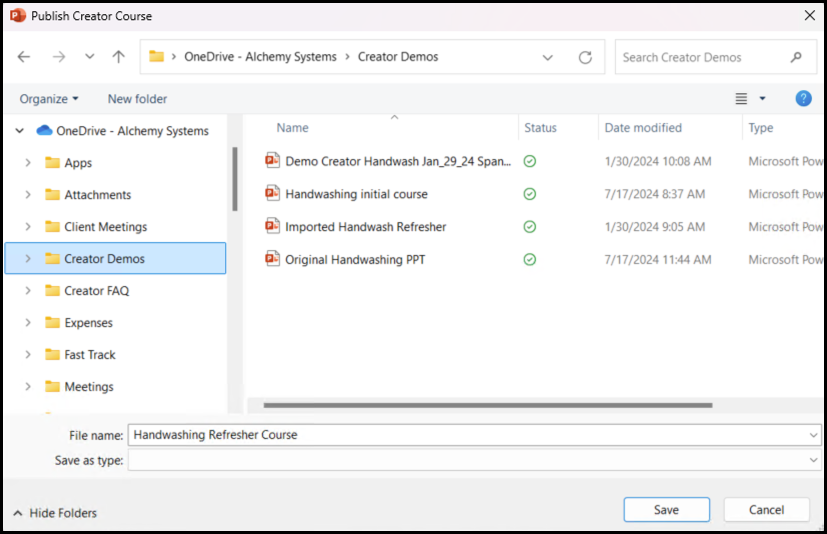Click Creator Demos breadcrumb segment
Screen dimensions: 827x534
(x=398, y=56)
